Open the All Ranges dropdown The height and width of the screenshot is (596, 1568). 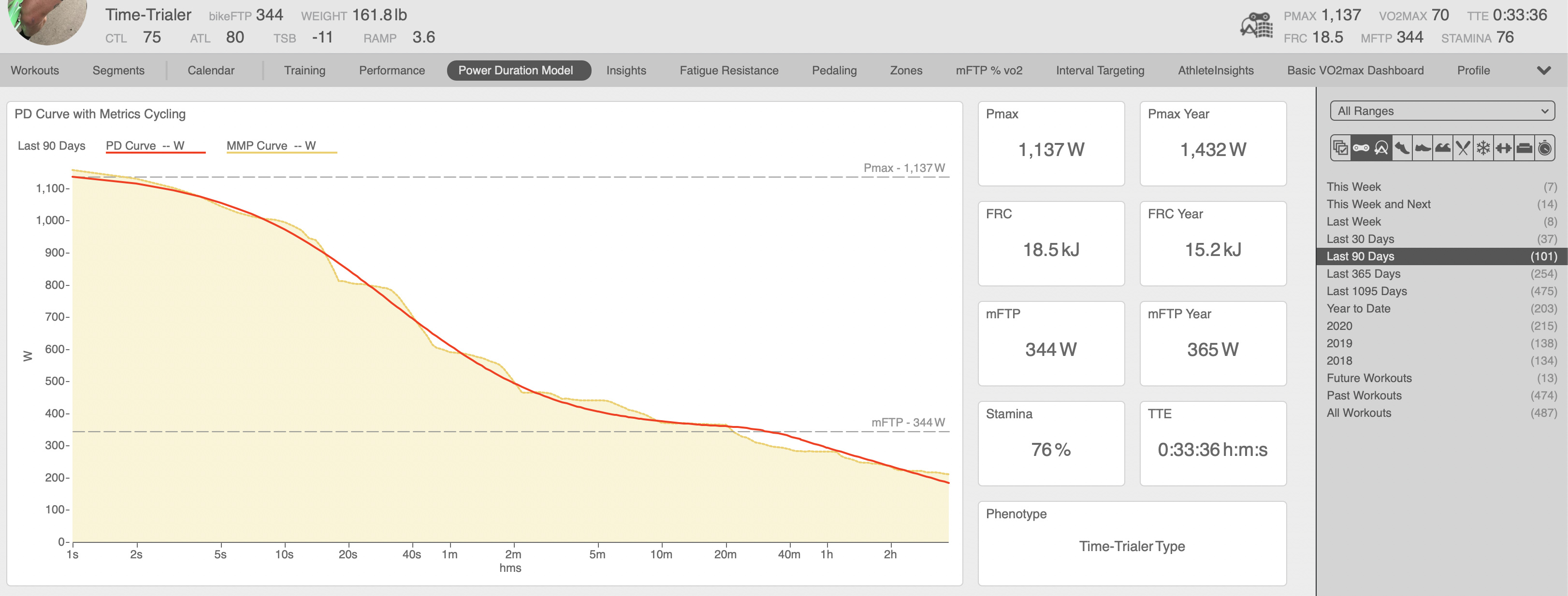coord(1441,111)
